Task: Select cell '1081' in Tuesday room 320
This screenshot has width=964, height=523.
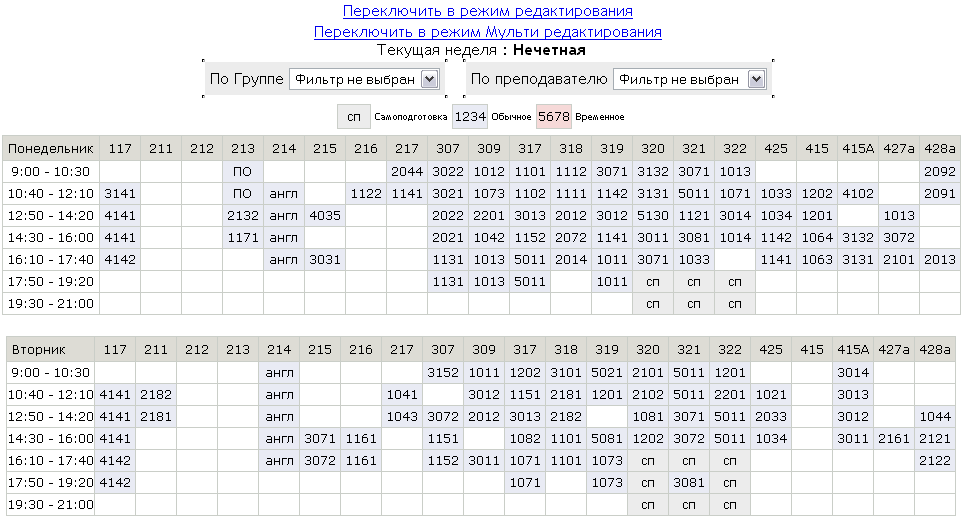Action: click(x=648, y=417)
